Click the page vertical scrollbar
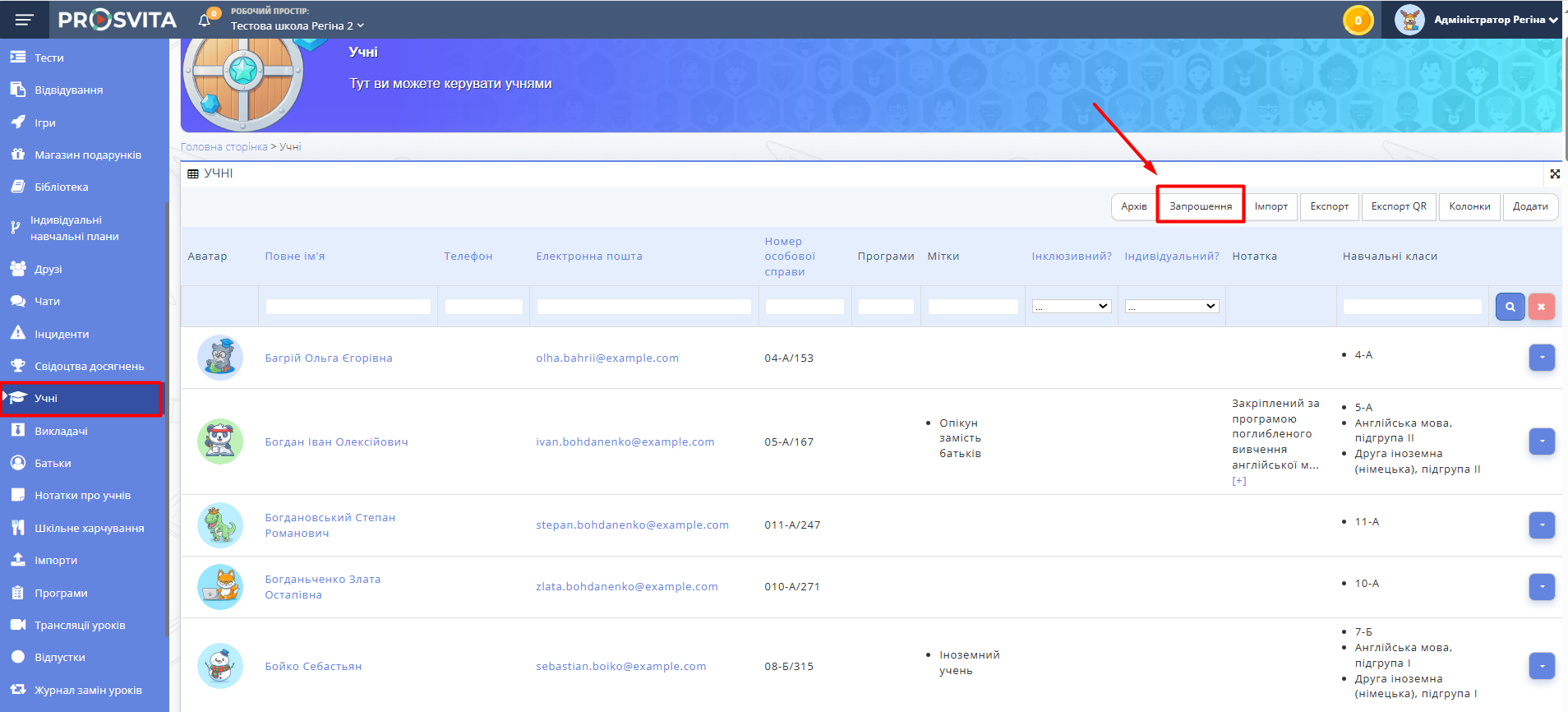Image resolution: width=1568 pixels, height=712 pixels. pos(1566,100)
